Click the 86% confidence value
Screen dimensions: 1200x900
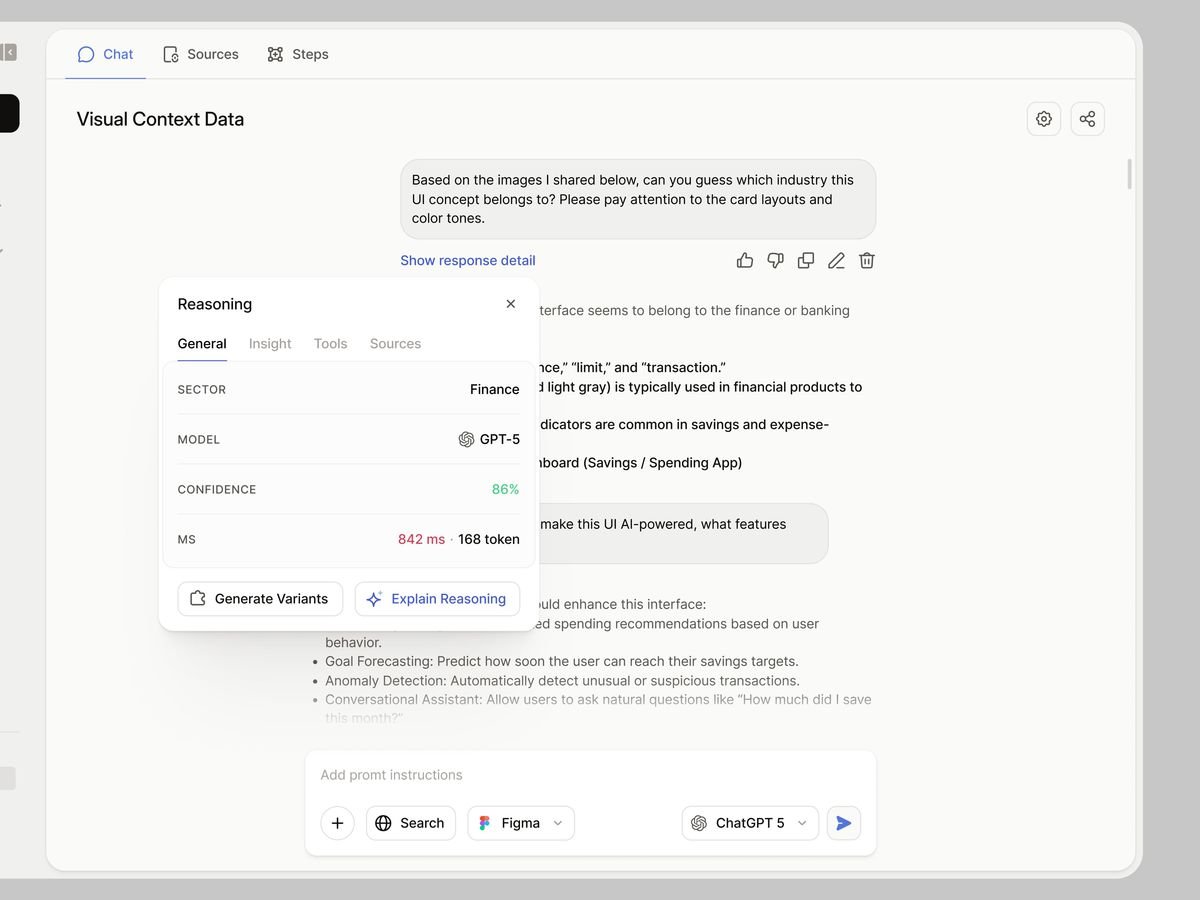(506, 489)
